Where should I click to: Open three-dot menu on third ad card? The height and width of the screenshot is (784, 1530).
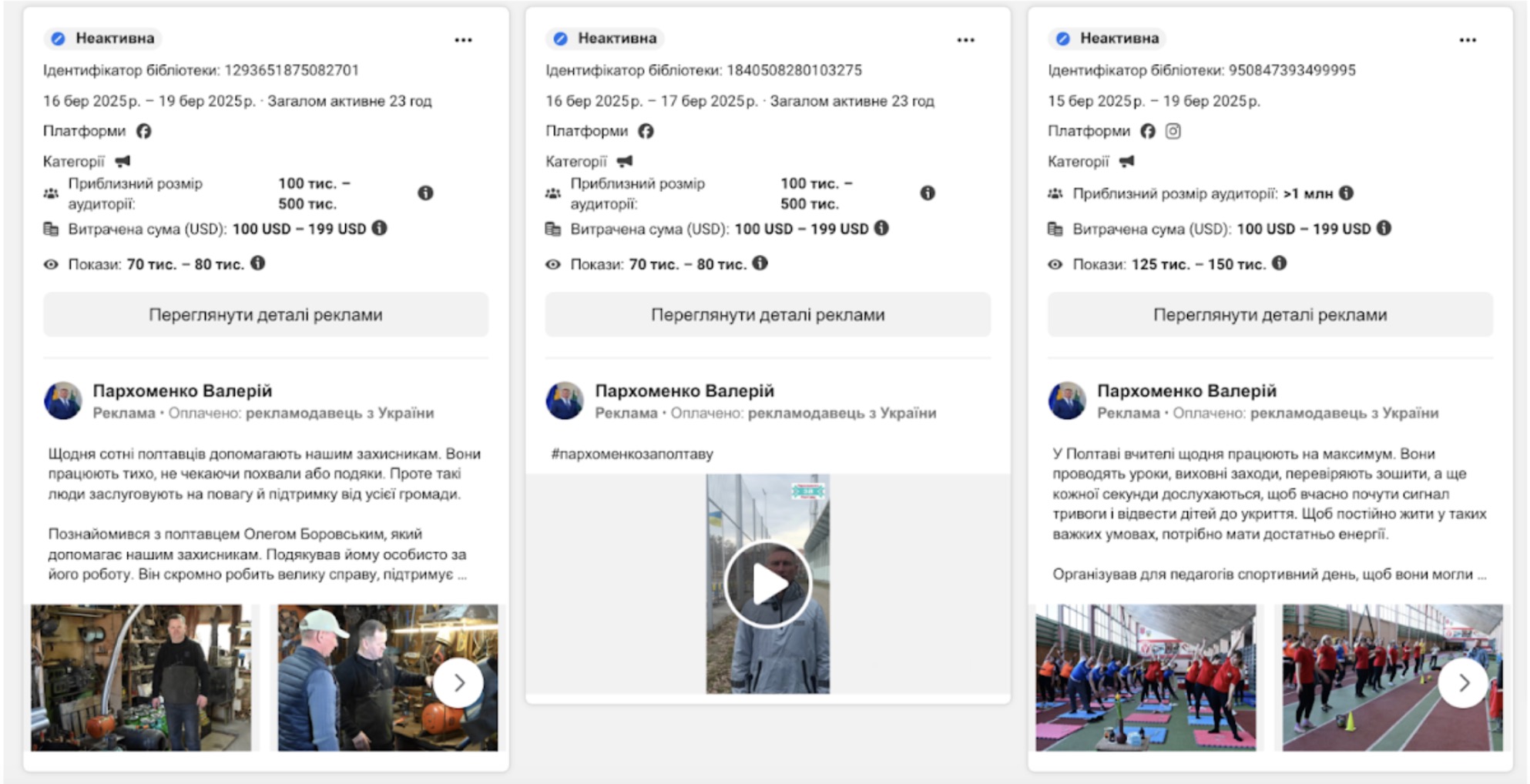pyautogui.click(x=1468, y=40)
